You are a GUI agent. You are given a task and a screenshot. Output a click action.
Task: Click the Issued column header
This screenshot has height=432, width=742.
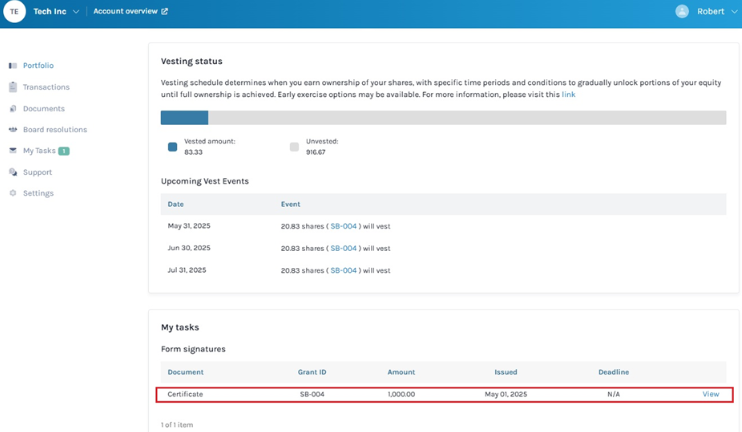(506, 372)
